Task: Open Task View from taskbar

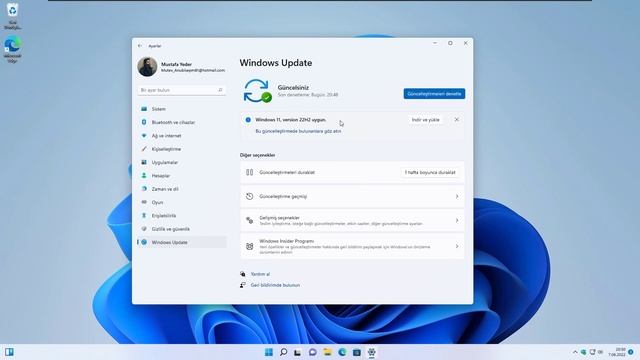Action: click(x=298, y=352)
